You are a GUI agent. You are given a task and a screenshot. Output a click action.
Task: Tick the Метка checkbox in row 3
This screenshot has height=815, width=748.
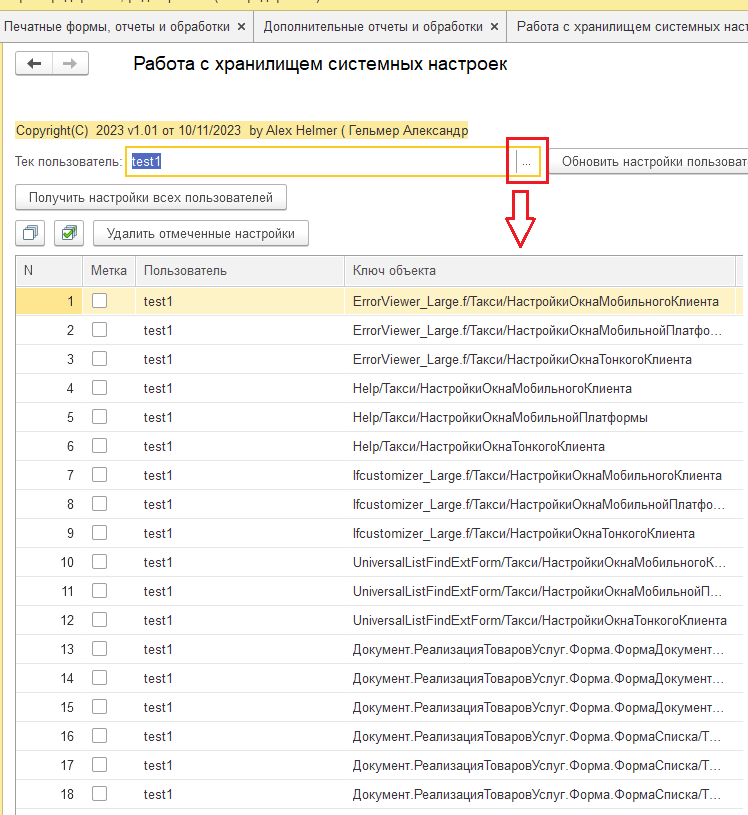[99, 359]
